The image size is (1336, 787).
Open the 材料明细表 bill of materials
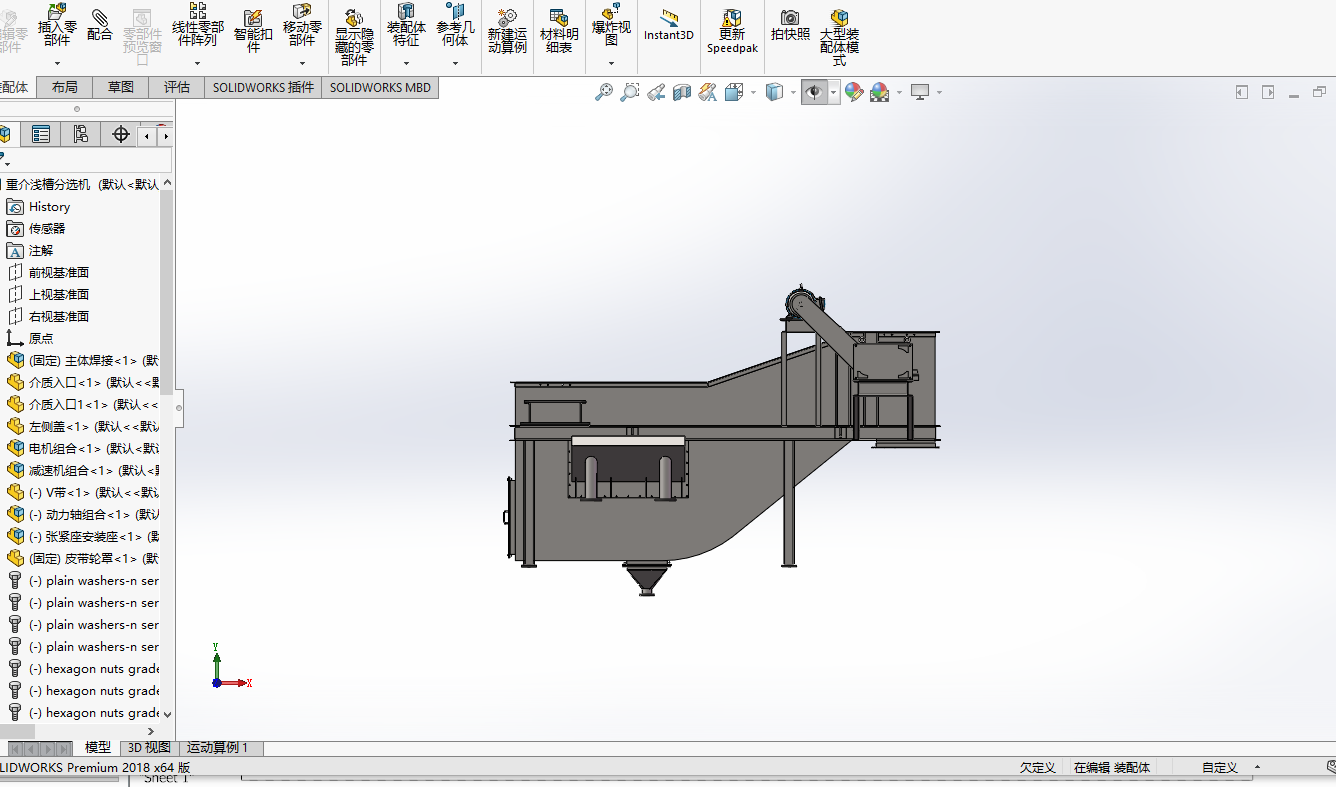point(559,31)
